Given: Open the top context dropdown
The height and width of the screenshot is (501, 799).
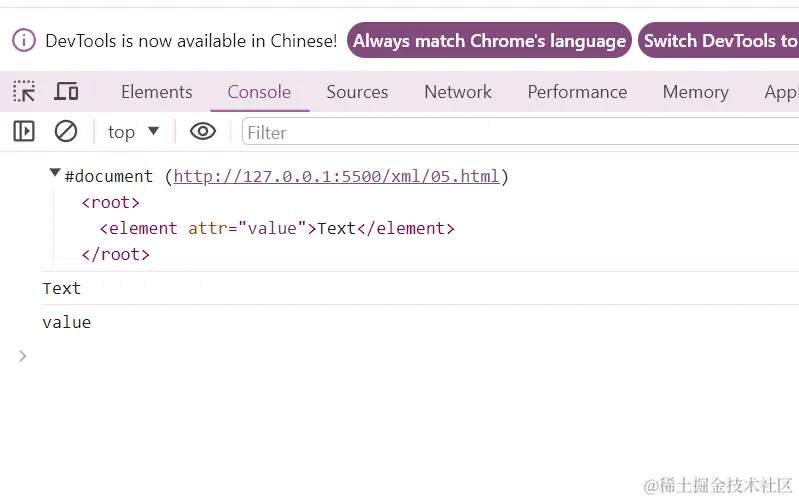Looking at the screenshot, I should [133, 131].
